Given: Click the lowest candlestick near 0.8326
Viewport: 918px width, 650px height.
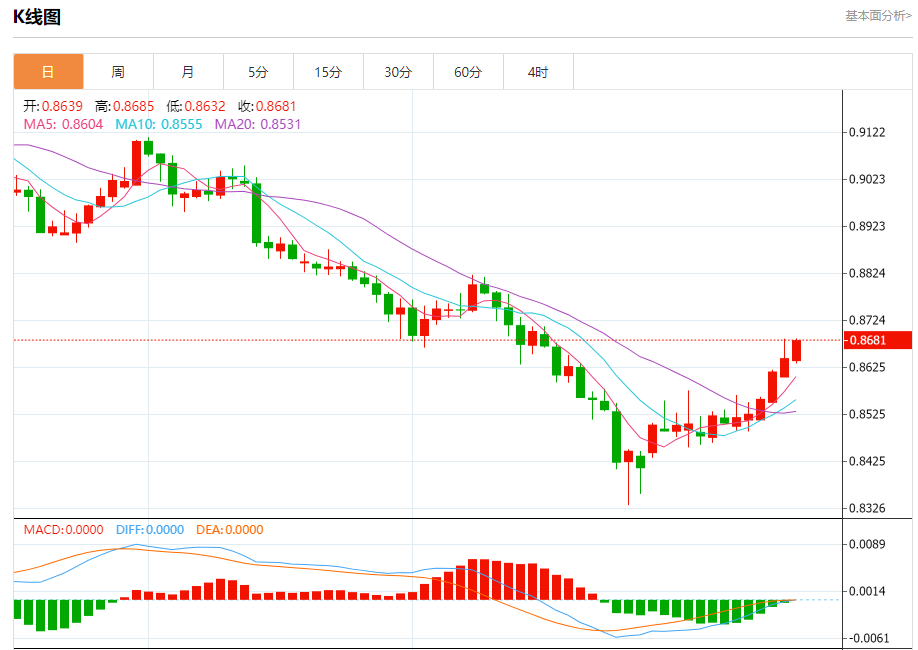Looking at the screenshot, I should [628, 477].
